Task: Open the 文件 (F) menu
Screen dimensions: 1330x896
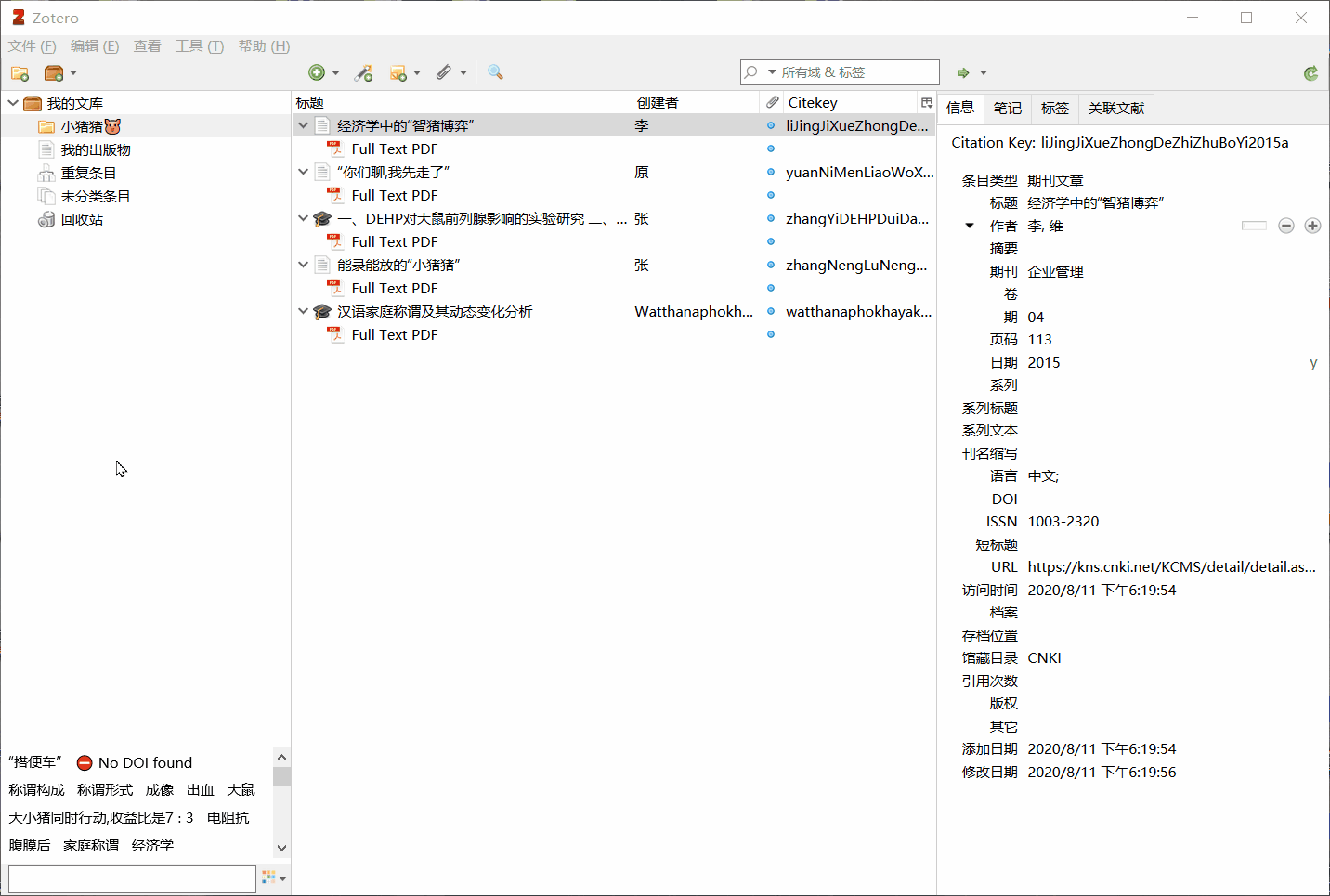Action: tap(33, 46)
